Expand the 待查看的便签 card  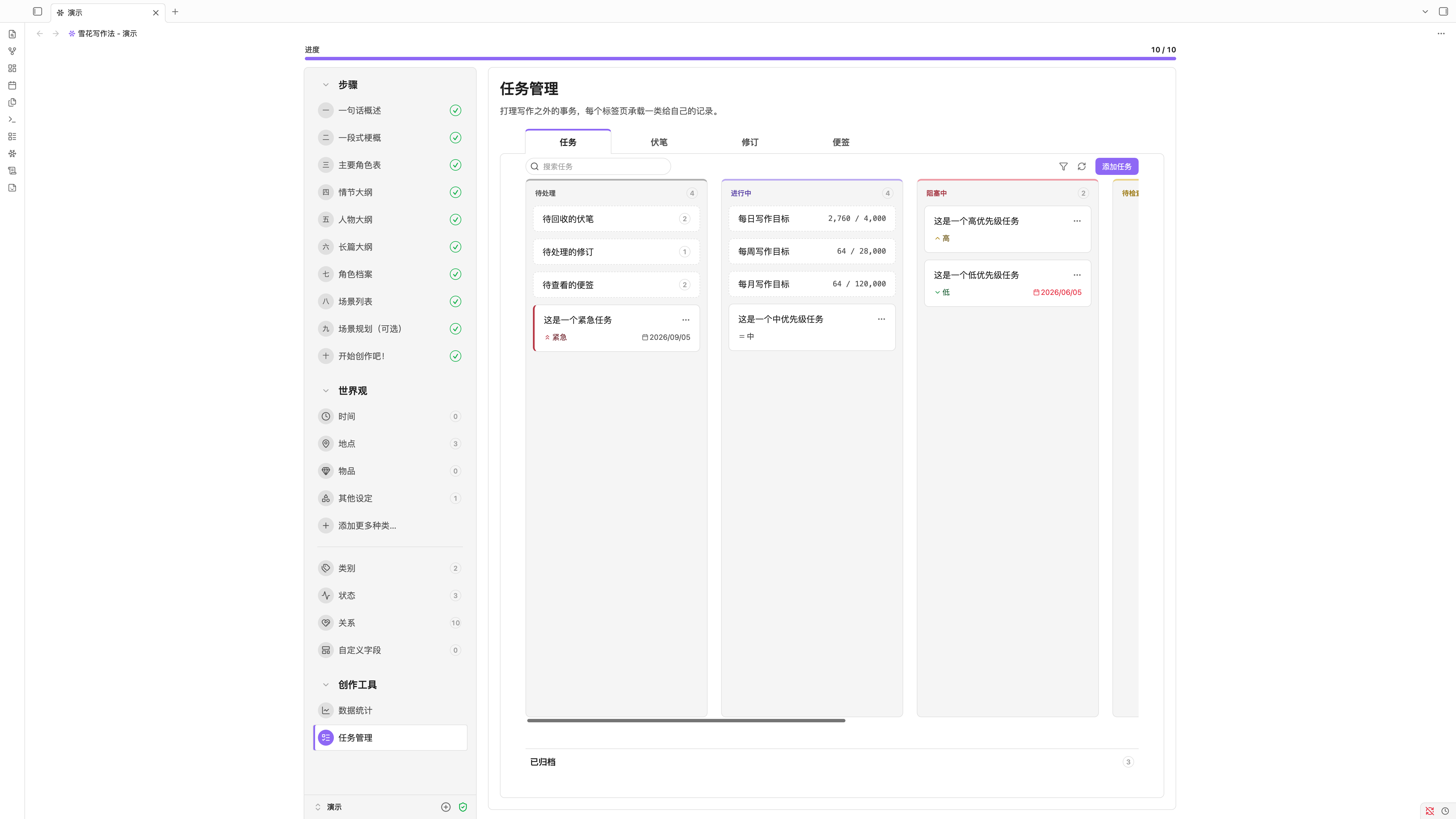point(616,285)
